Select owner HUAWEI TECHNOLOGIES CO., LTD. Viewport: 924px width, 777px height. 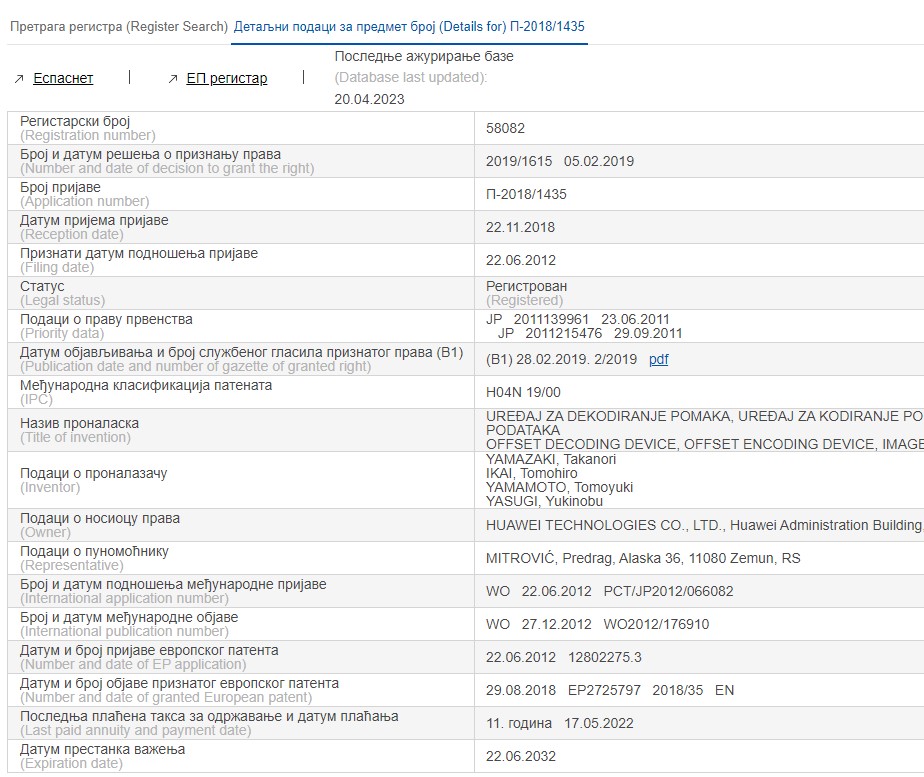click(x=605, y=525)
